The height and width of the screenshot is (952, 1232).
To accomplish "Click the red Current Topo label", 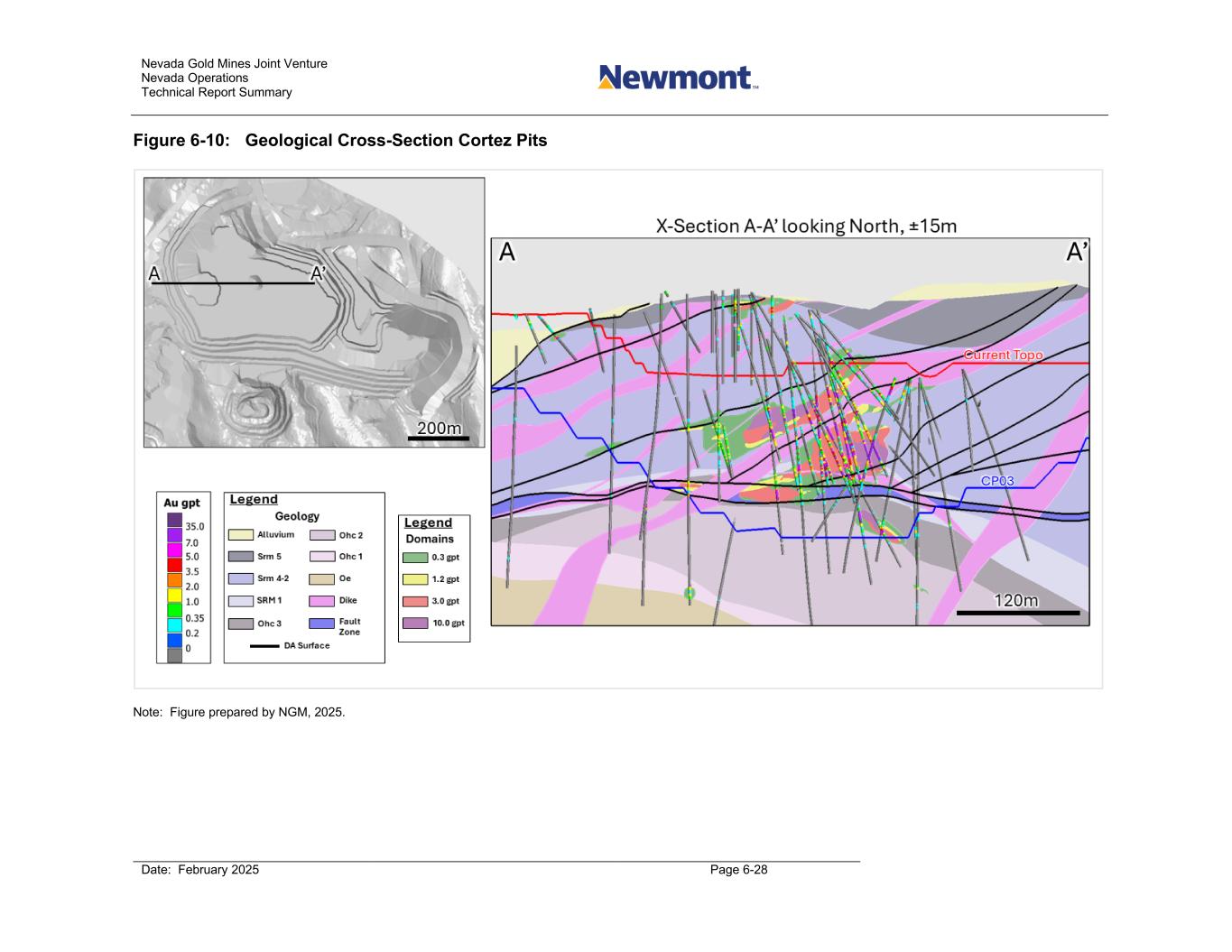I will click(x=1003, y=355).
